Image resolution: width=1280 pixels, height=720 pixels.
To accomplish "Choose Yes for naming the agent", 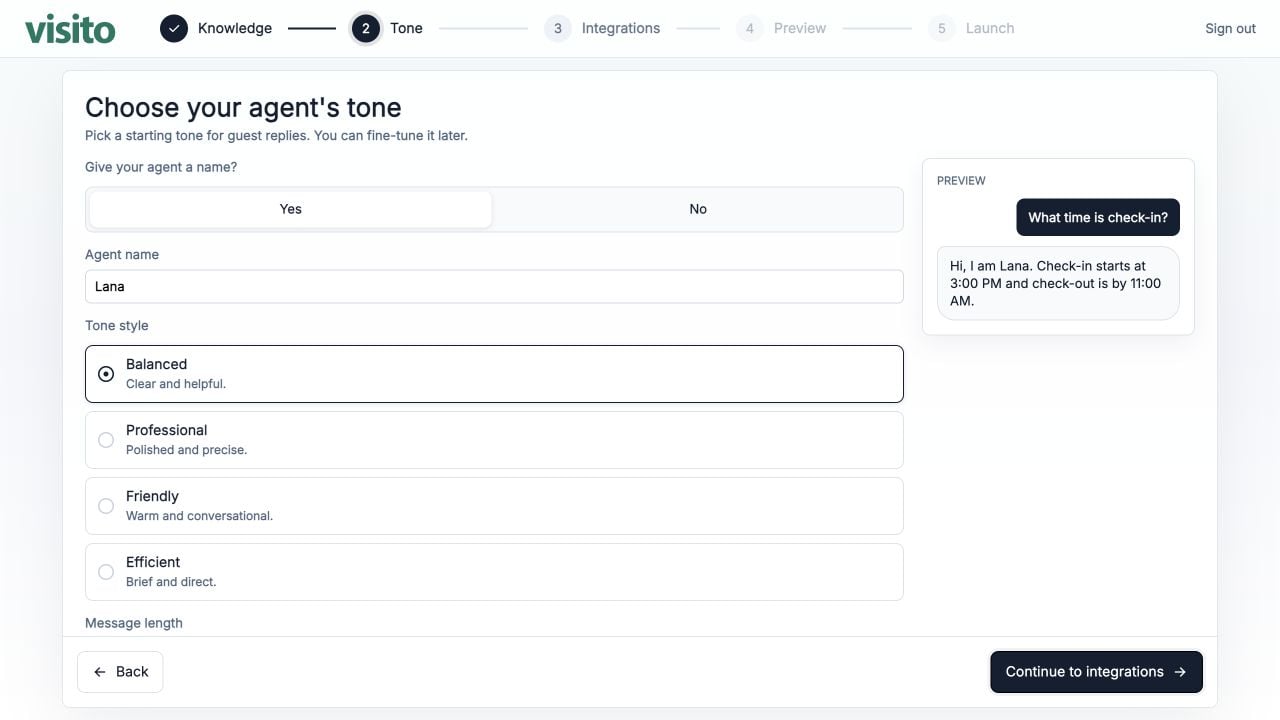I will pos(290,209).
